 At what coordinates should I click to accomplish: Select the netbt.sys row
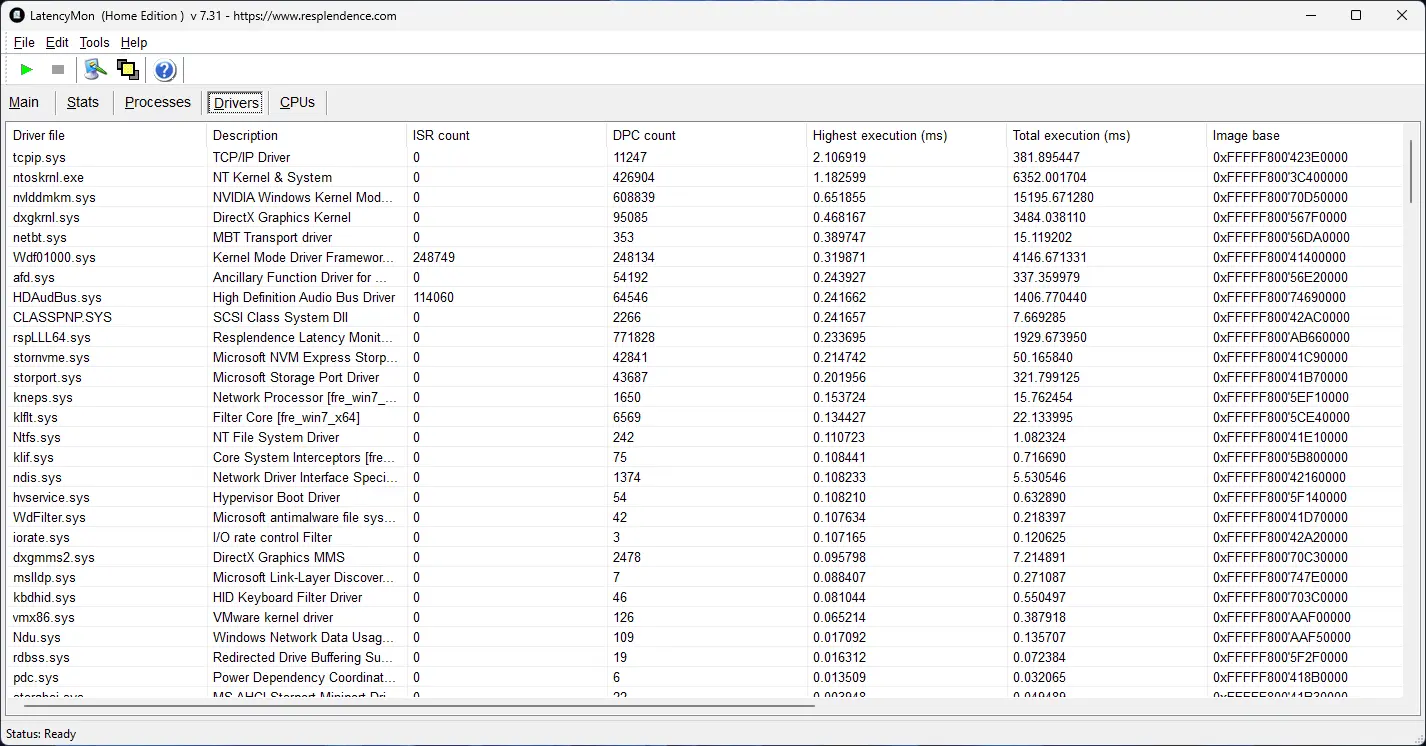pyautogui.click(x=705, y=237)
